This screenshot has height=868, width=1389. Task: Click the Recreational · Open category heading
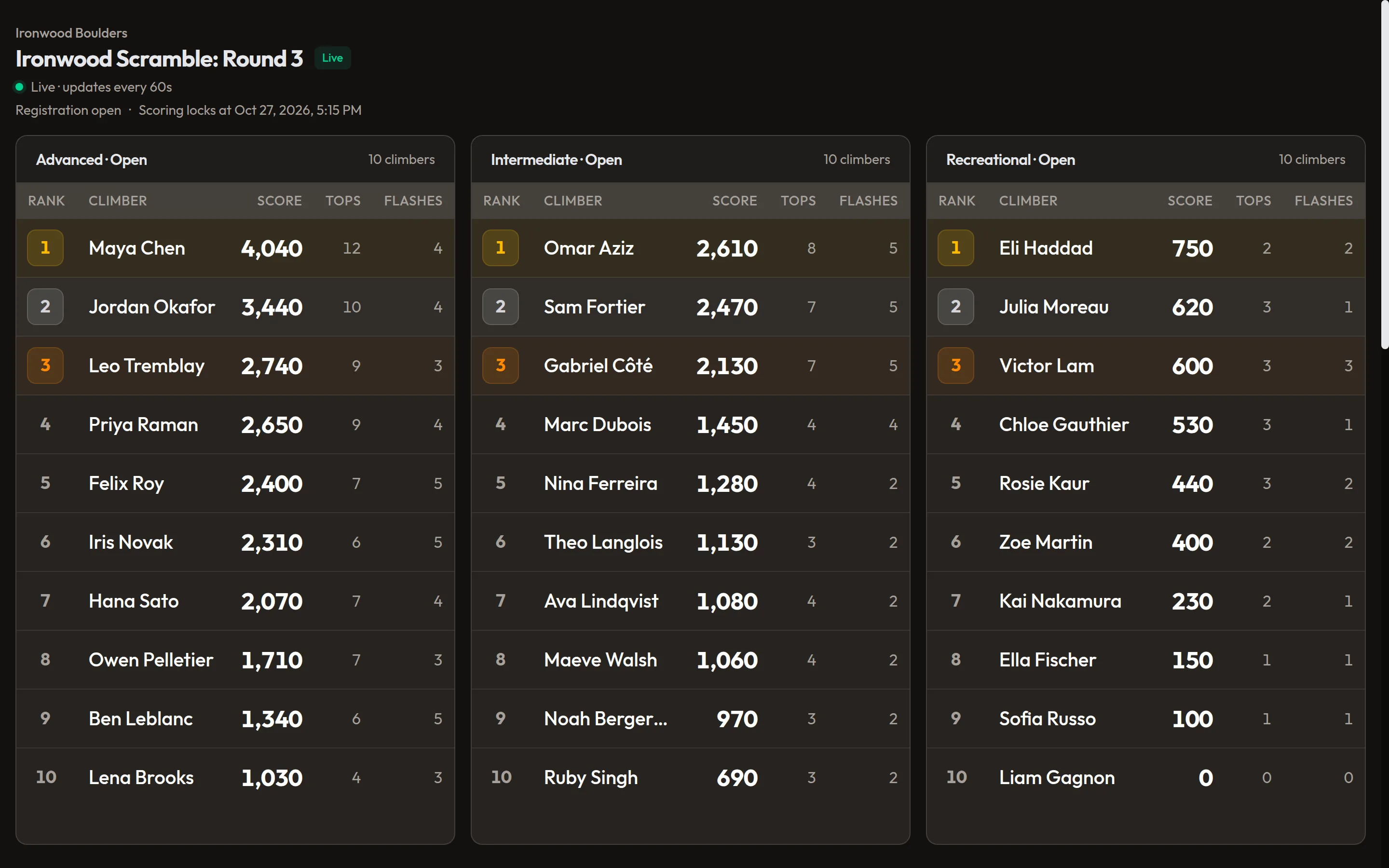coord(1011,160)
